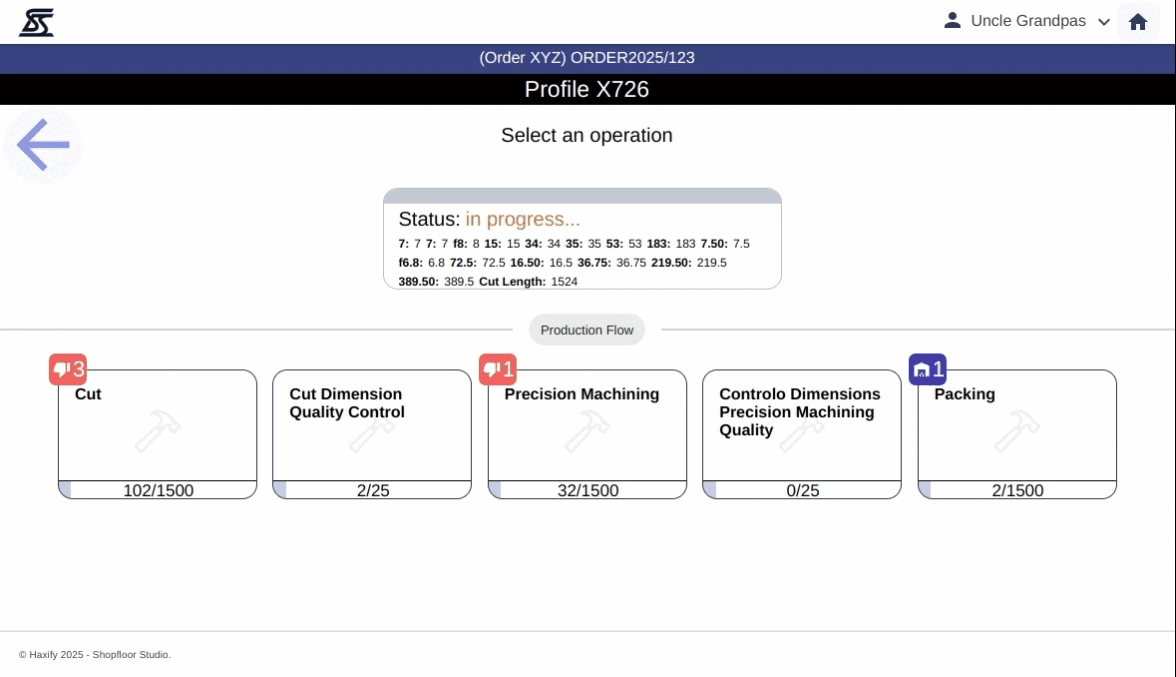The height and width of the screenshot is (677, 1176).
Task: Click the in-progress status card
Action: [x=582, y=240]
